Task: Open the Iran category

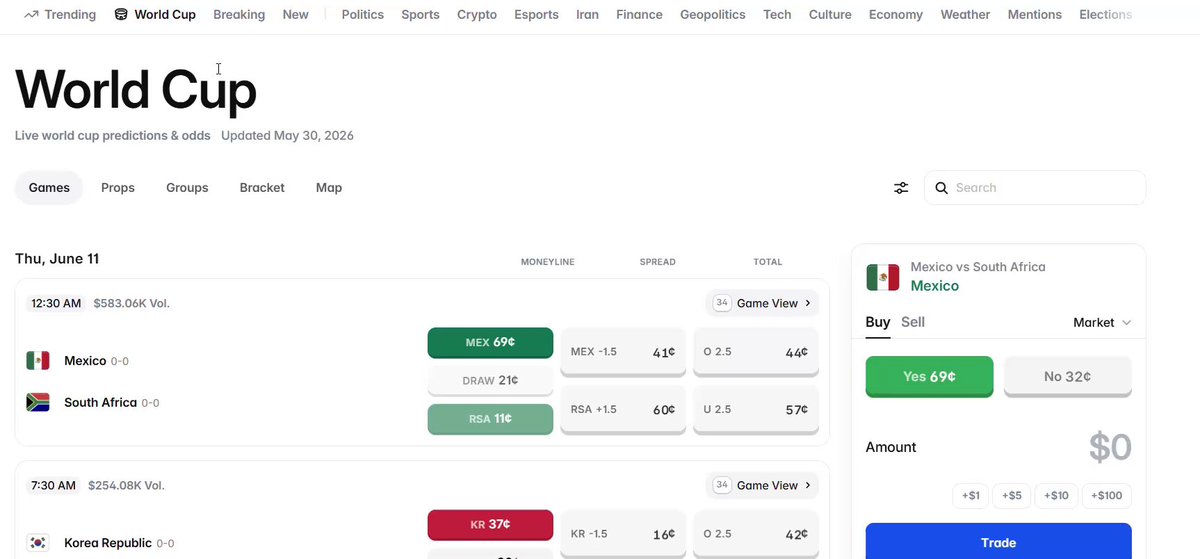Action: 588,14
